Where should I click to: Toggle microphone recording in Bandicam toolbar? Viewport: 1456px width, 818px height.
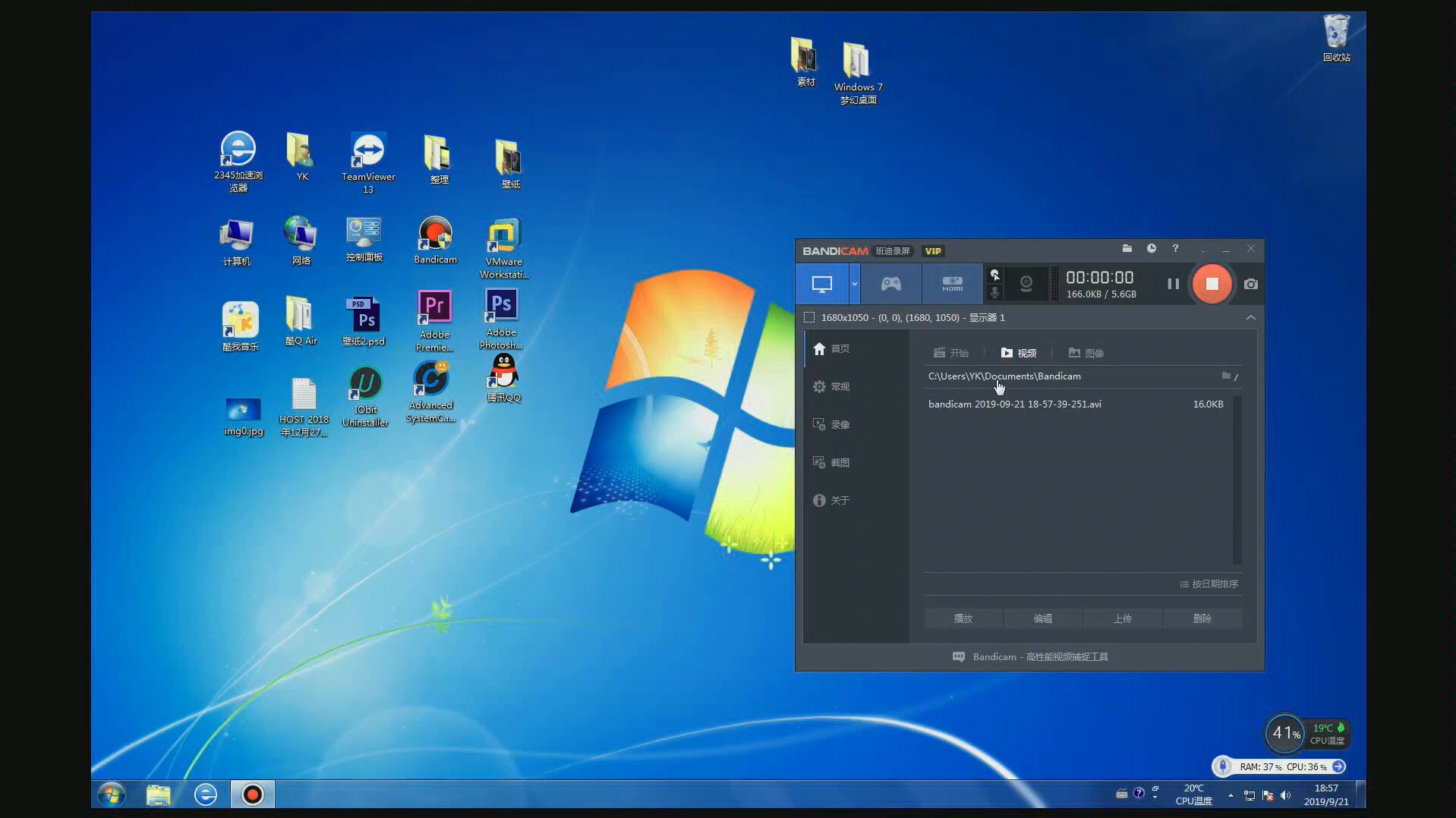994,293
